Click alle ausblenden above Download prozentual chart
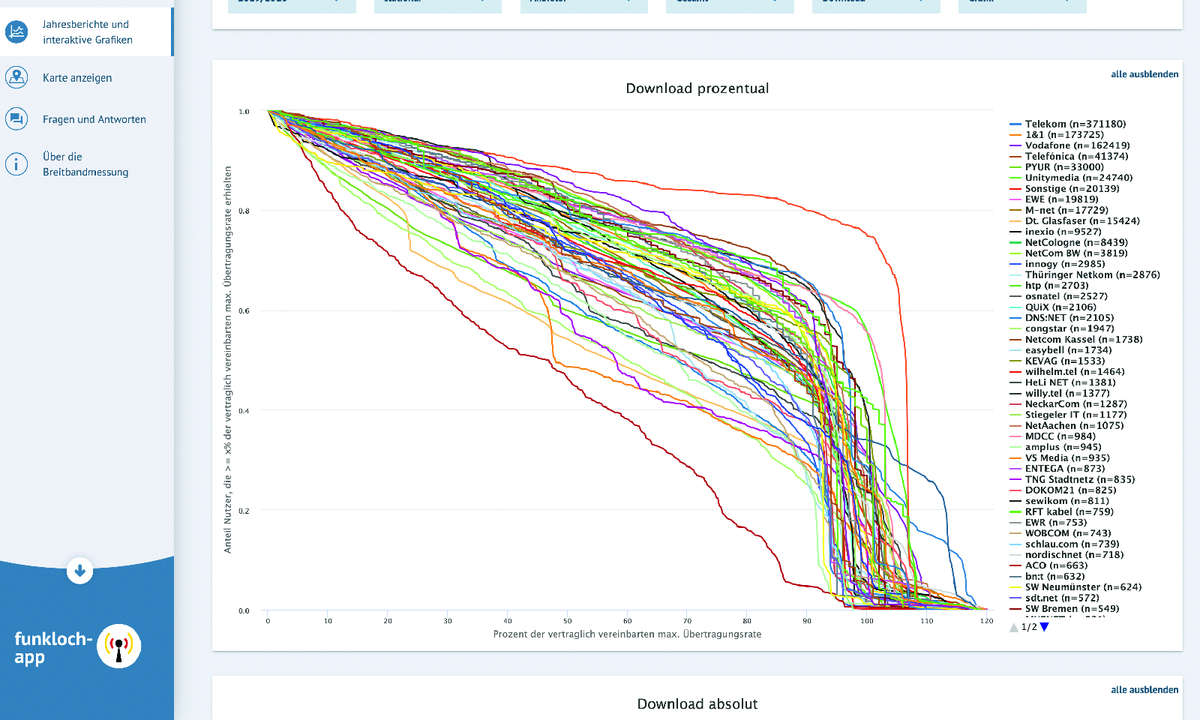This screenshot has width=1200, height=720. pyautogui.click(x=1144, y=75)
